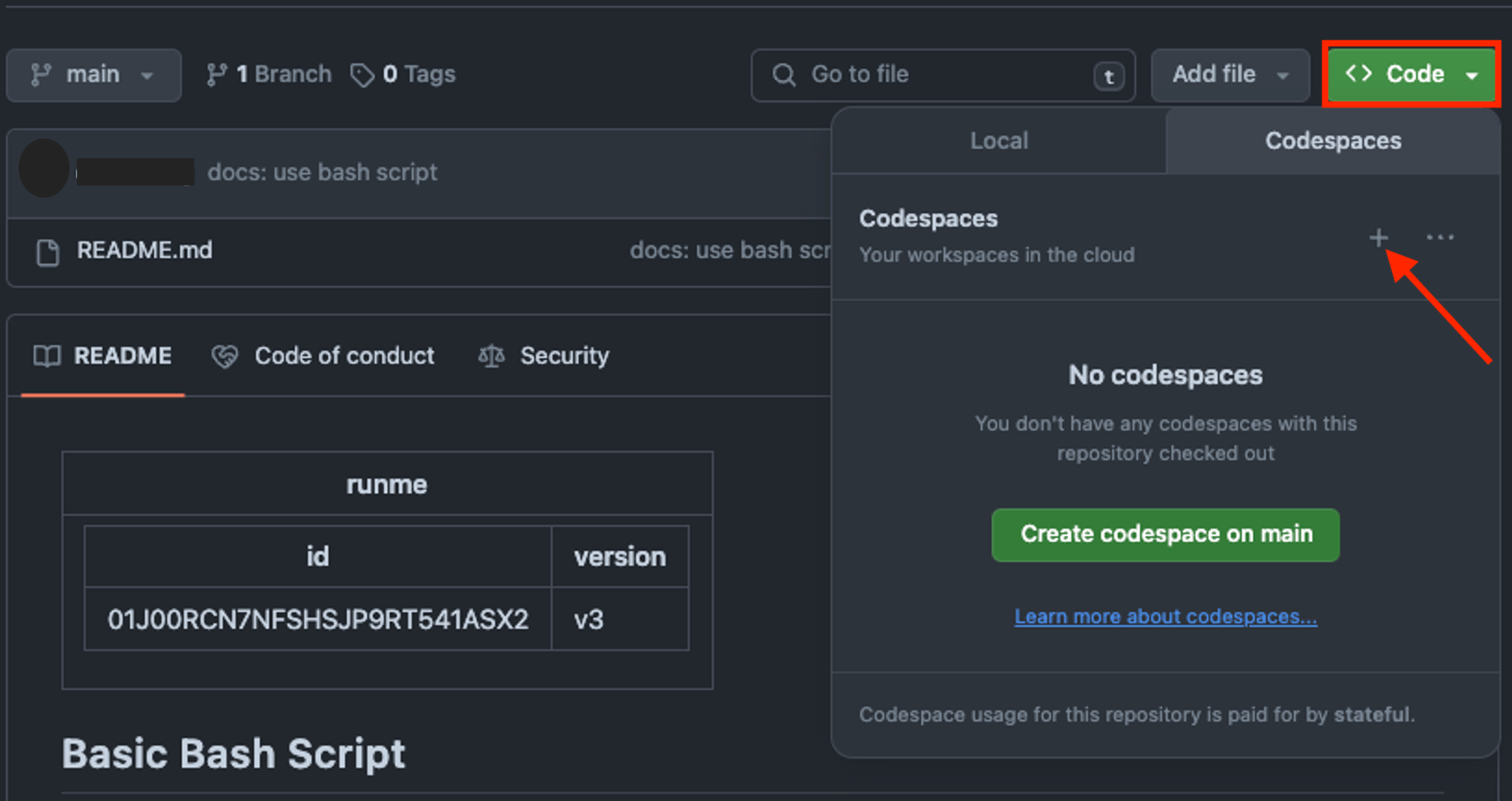Switch to the Local tab
The height and width of the screenshot is (801, 1512).
tap(999, 140)
